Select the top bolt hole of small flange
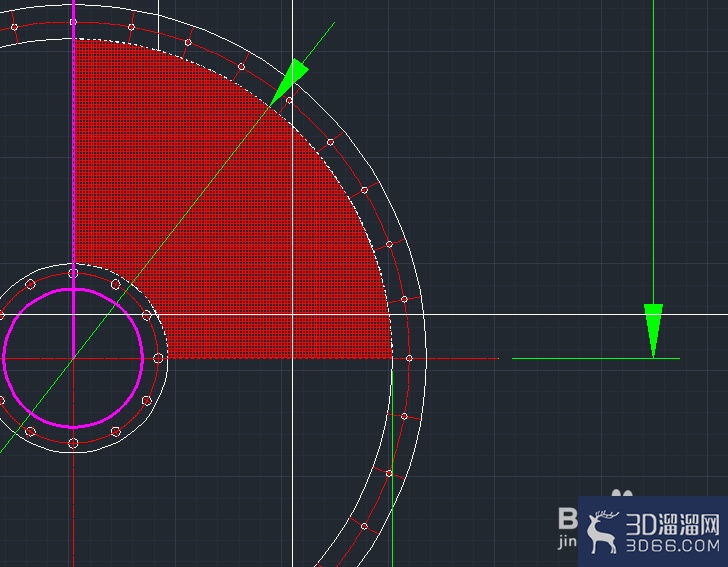The image size is (728, 567). tap(73, 274)
